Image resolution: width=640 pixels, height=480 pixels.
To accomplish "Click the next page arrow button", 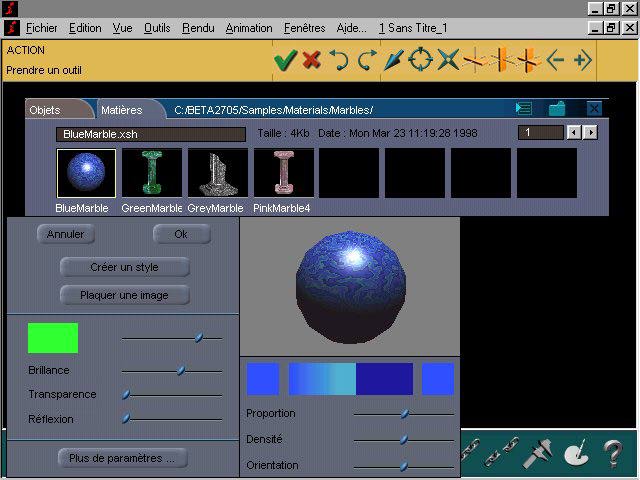I will click(591, 133).
